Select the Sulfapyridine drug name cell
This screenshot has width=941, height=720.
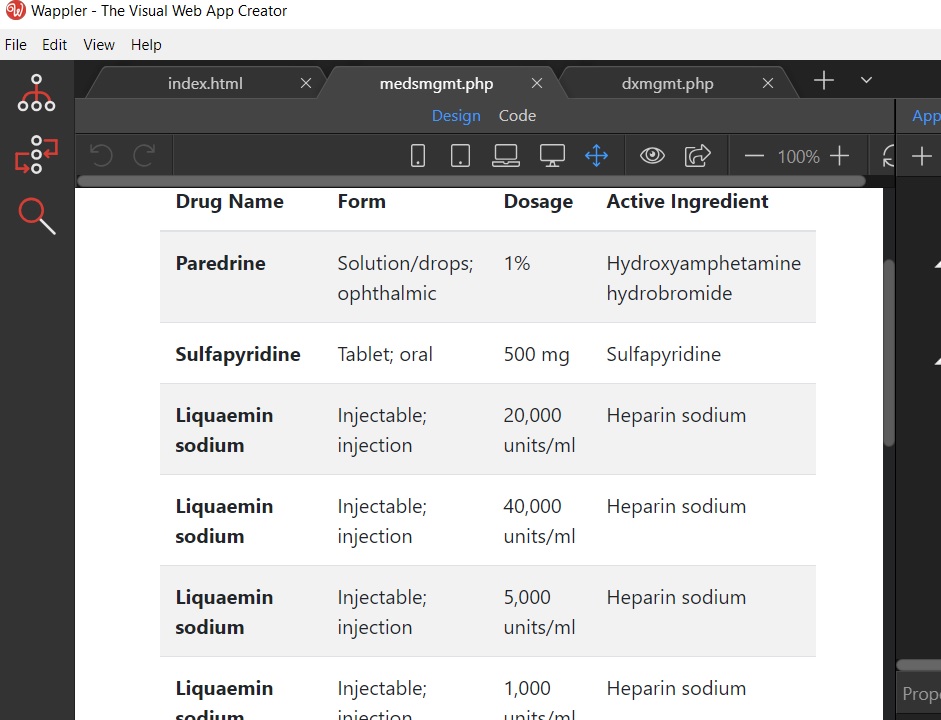(238, 354)
